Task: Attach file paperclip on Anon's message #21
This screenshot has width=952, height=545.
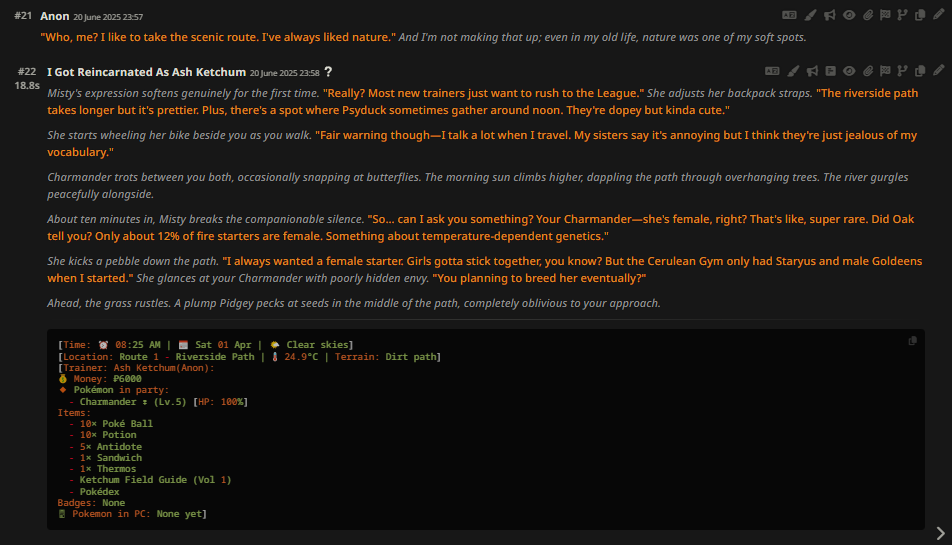Action: pos(868,15)
